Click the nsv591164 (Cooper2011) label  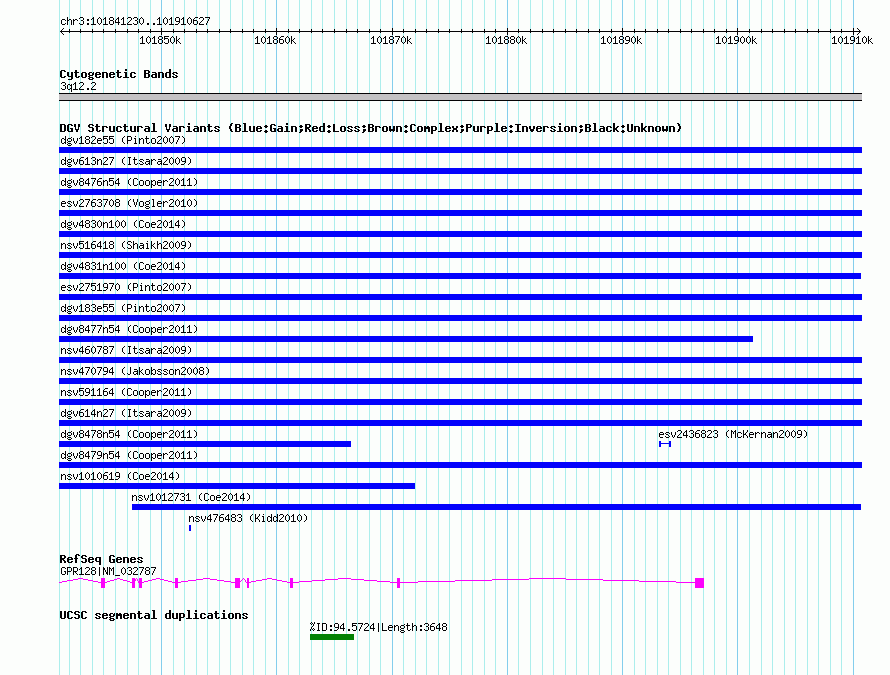click(126, 392)
